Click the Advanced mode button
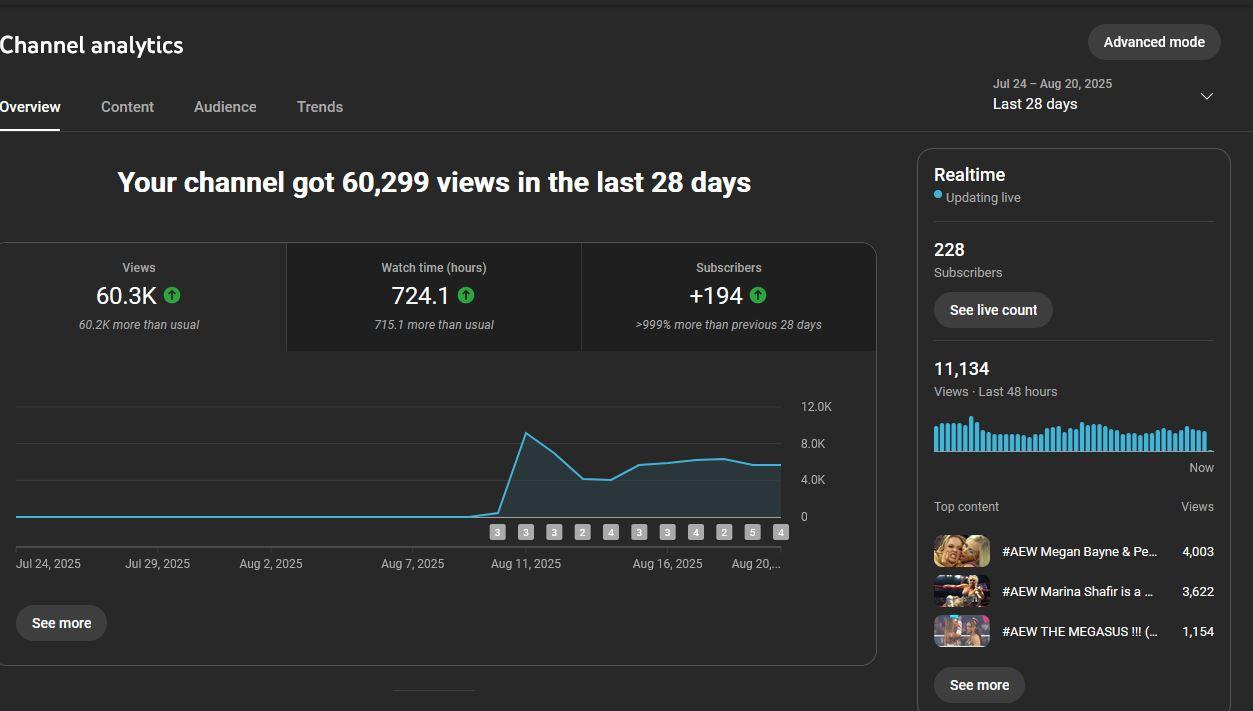This screenshot has height=711, width=1253. (x=1153, y=42)
